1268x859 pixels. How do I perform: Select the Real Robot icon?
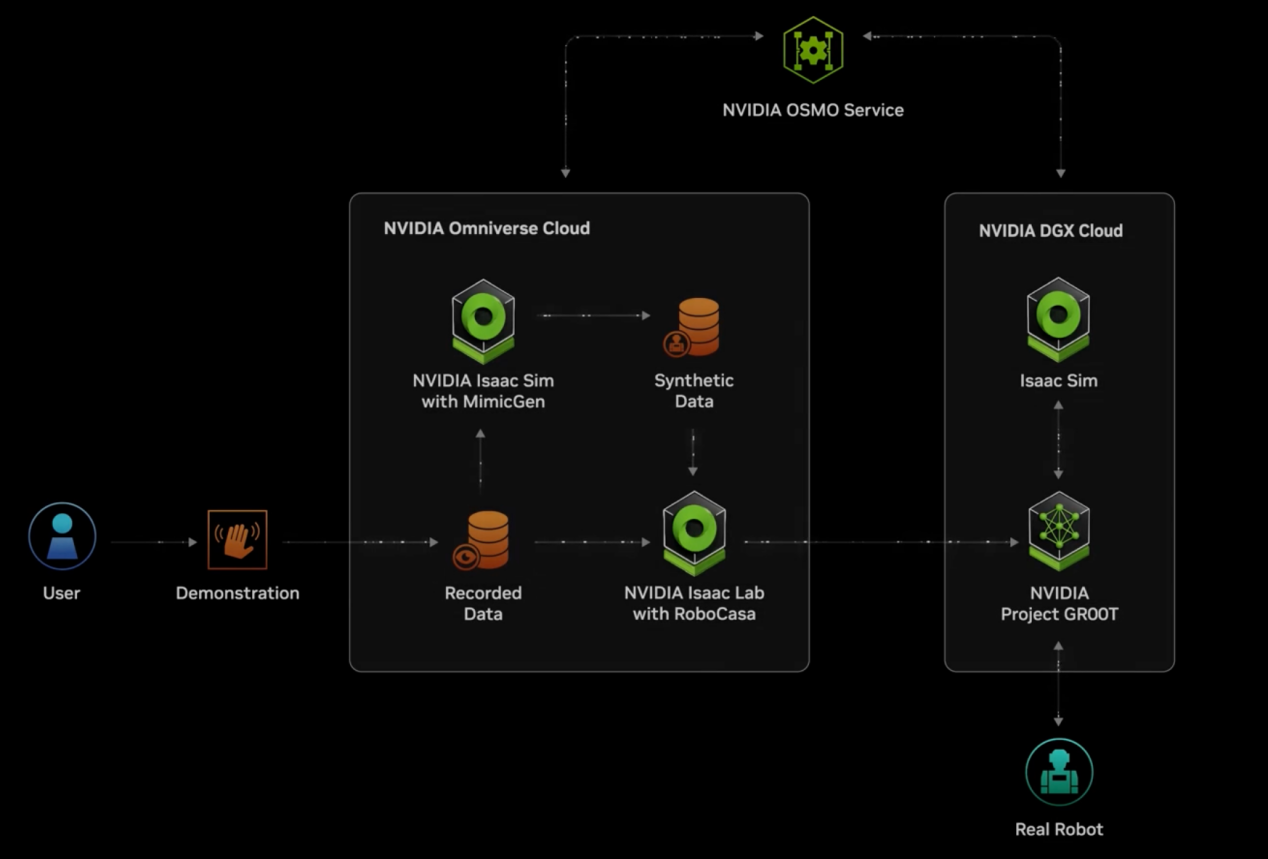coord(1059,772)
